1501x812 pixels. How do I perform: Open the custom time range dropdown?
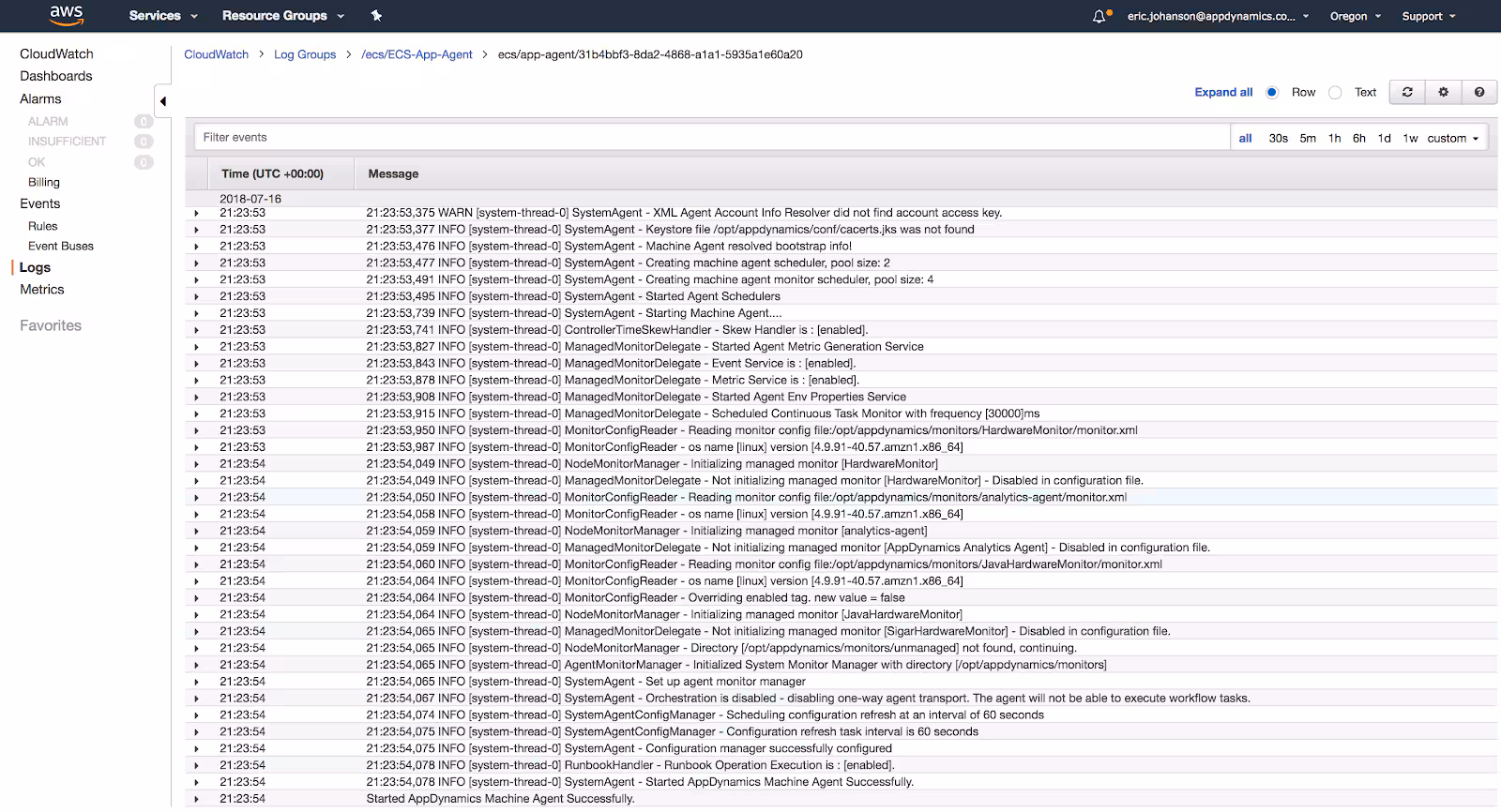tap(1452, 138)
